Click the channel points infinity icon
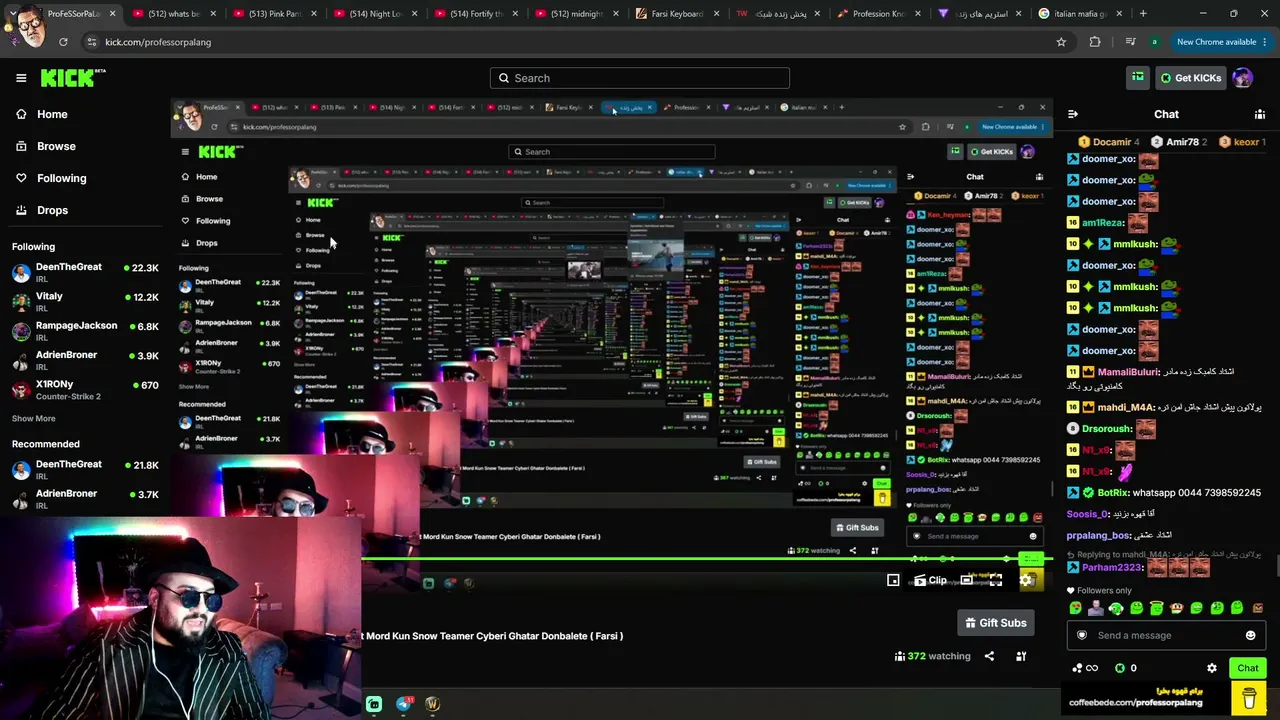Image resolution: width=1280 pixels, height=720 pixels. coord(1085,668)
